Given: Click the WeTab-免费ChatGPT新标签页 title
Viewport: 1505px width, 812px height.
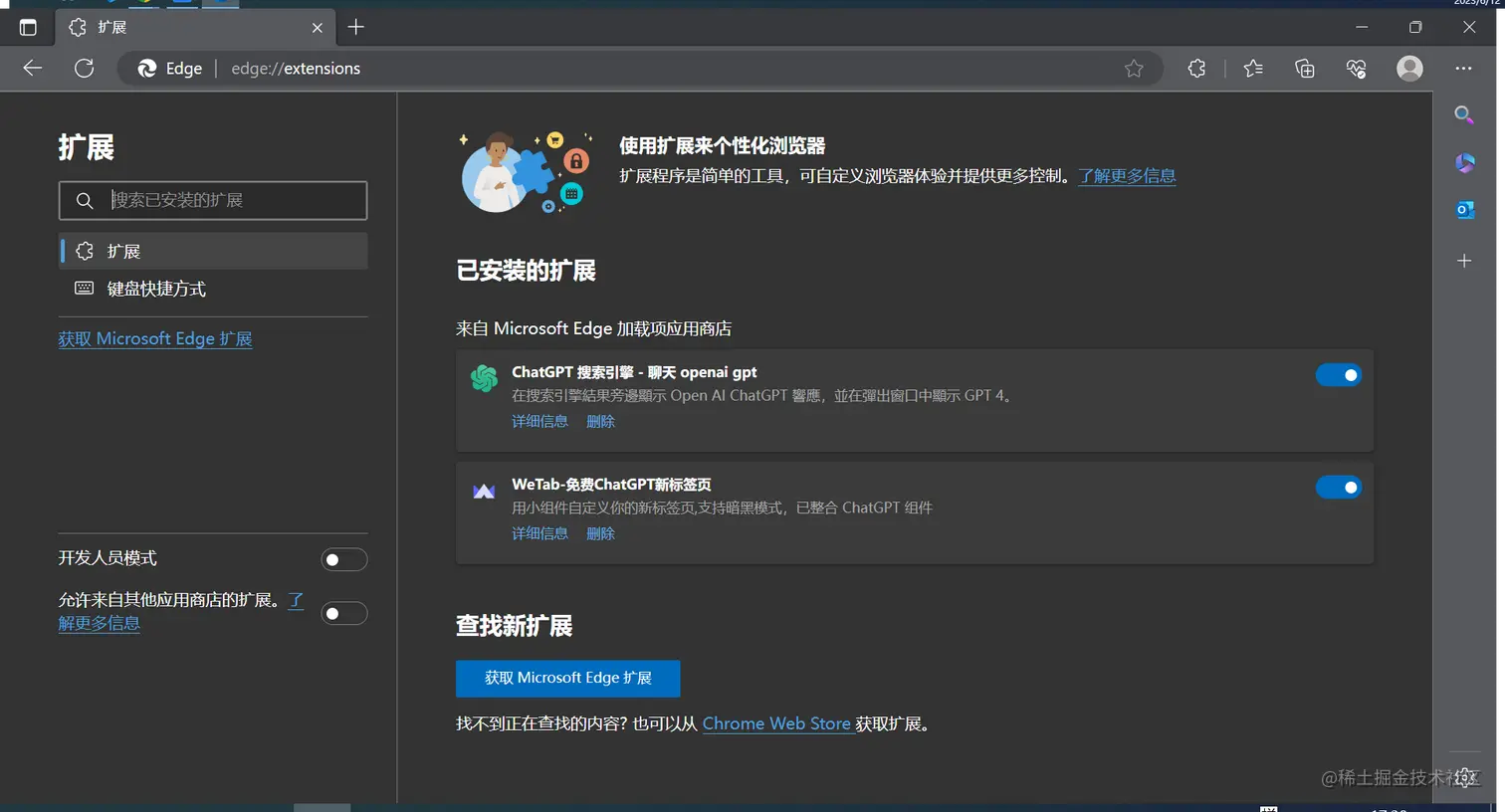Looking at the screenshot, I should (x=611, y=485).
